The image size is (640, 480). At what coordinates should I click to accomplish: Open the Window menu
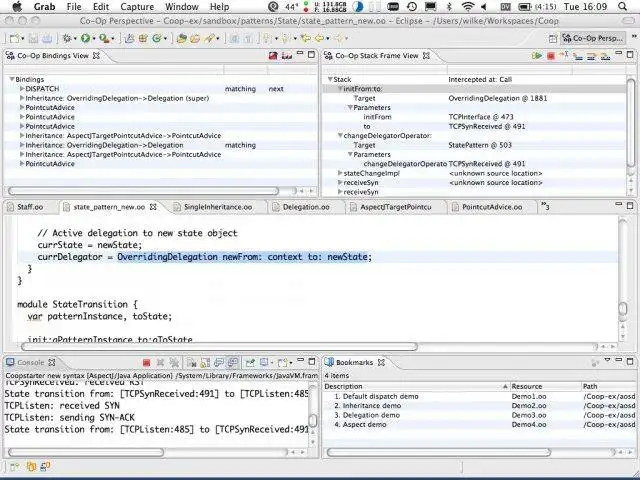[182, 7]
